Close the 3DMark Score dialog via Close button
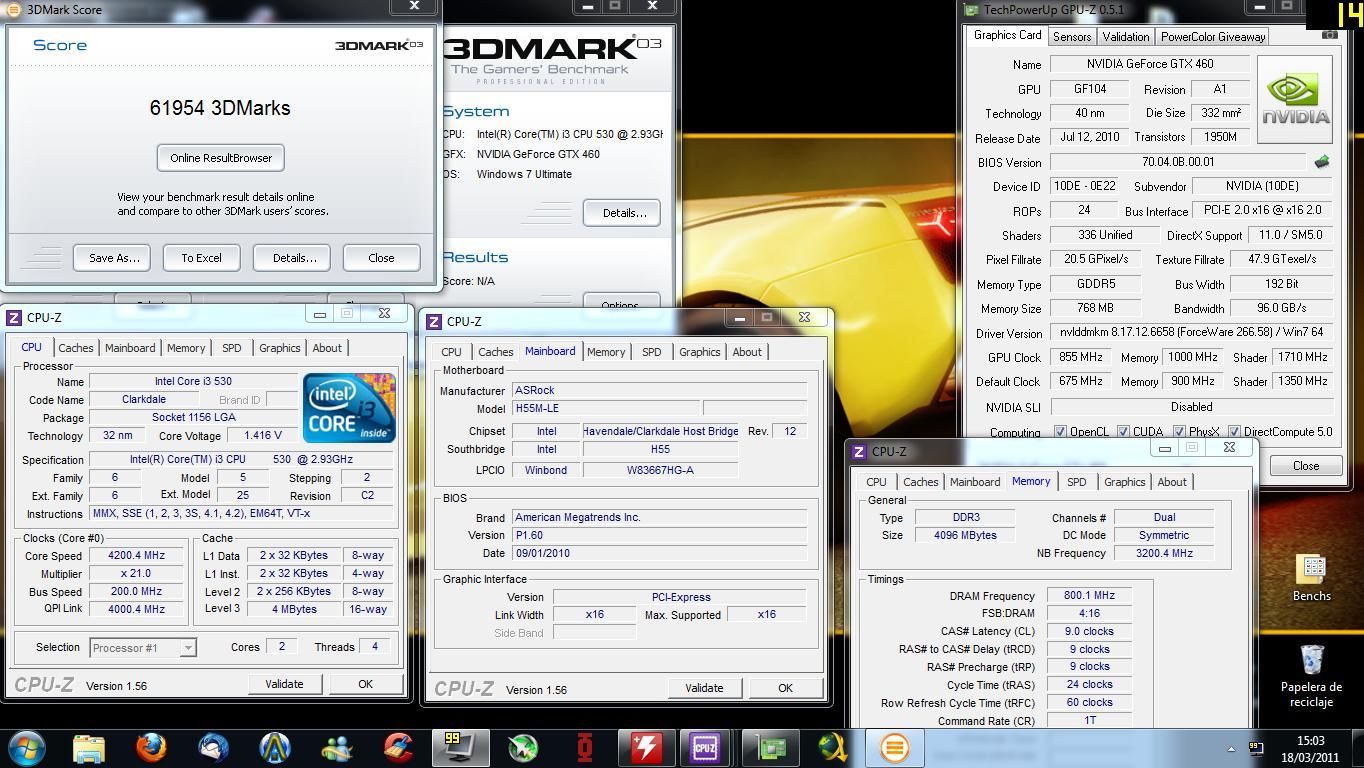 tap(381, 258)
